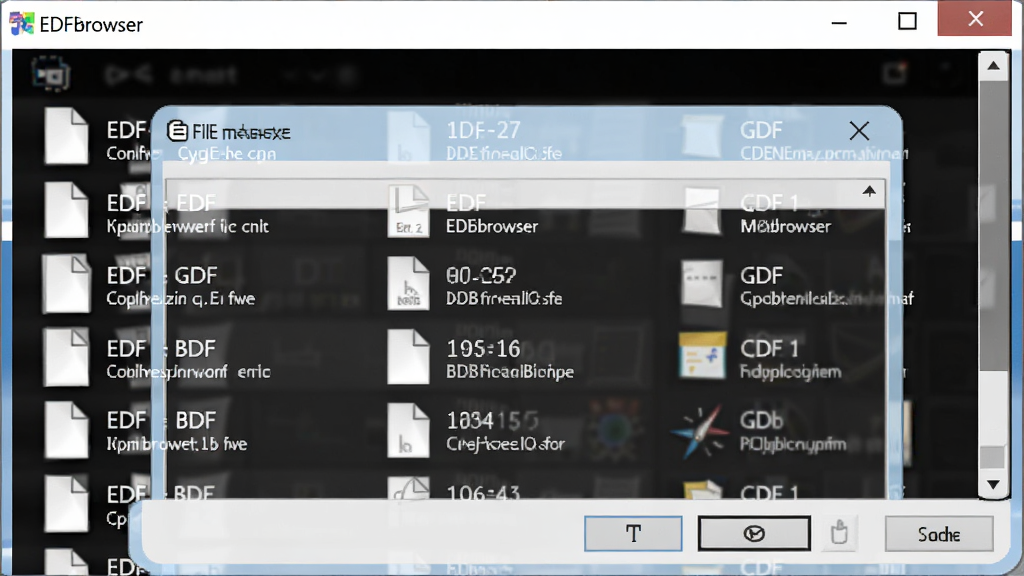Click the file manager dialog title icon
Viewport: 1024px width, 576px height.
click(177, 131)
